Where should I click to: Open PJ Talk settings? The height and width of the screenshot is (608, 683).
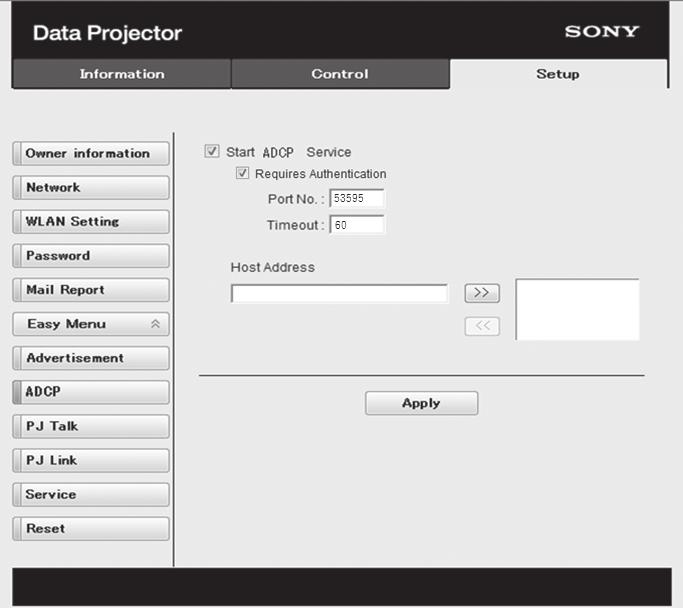pyautogui.click(x=91, y=426)
